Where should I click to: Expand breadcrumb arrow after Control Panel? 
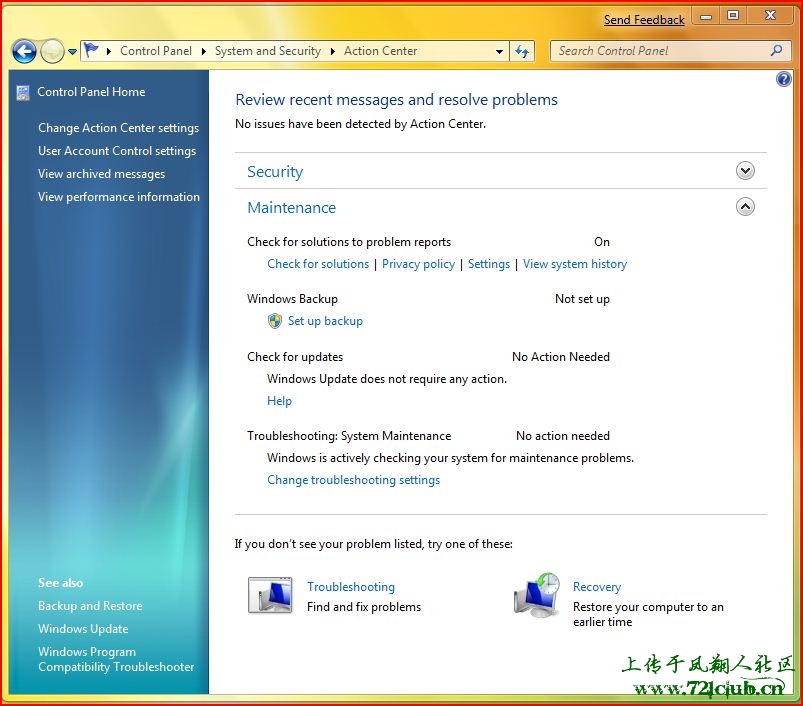point(203,51)
